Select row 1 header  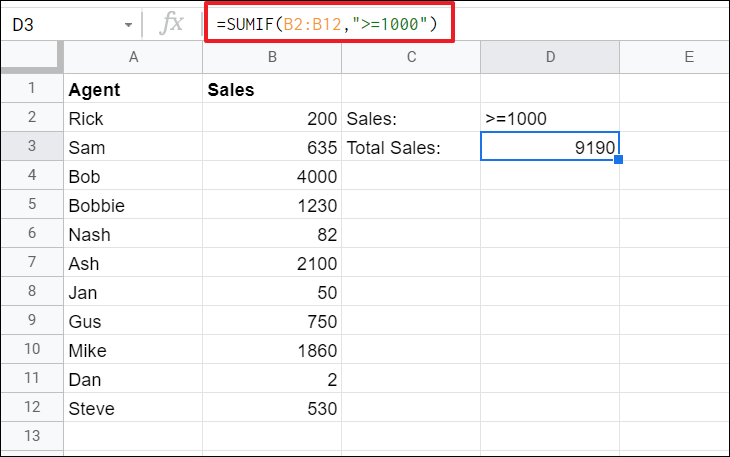click(31, 89)
